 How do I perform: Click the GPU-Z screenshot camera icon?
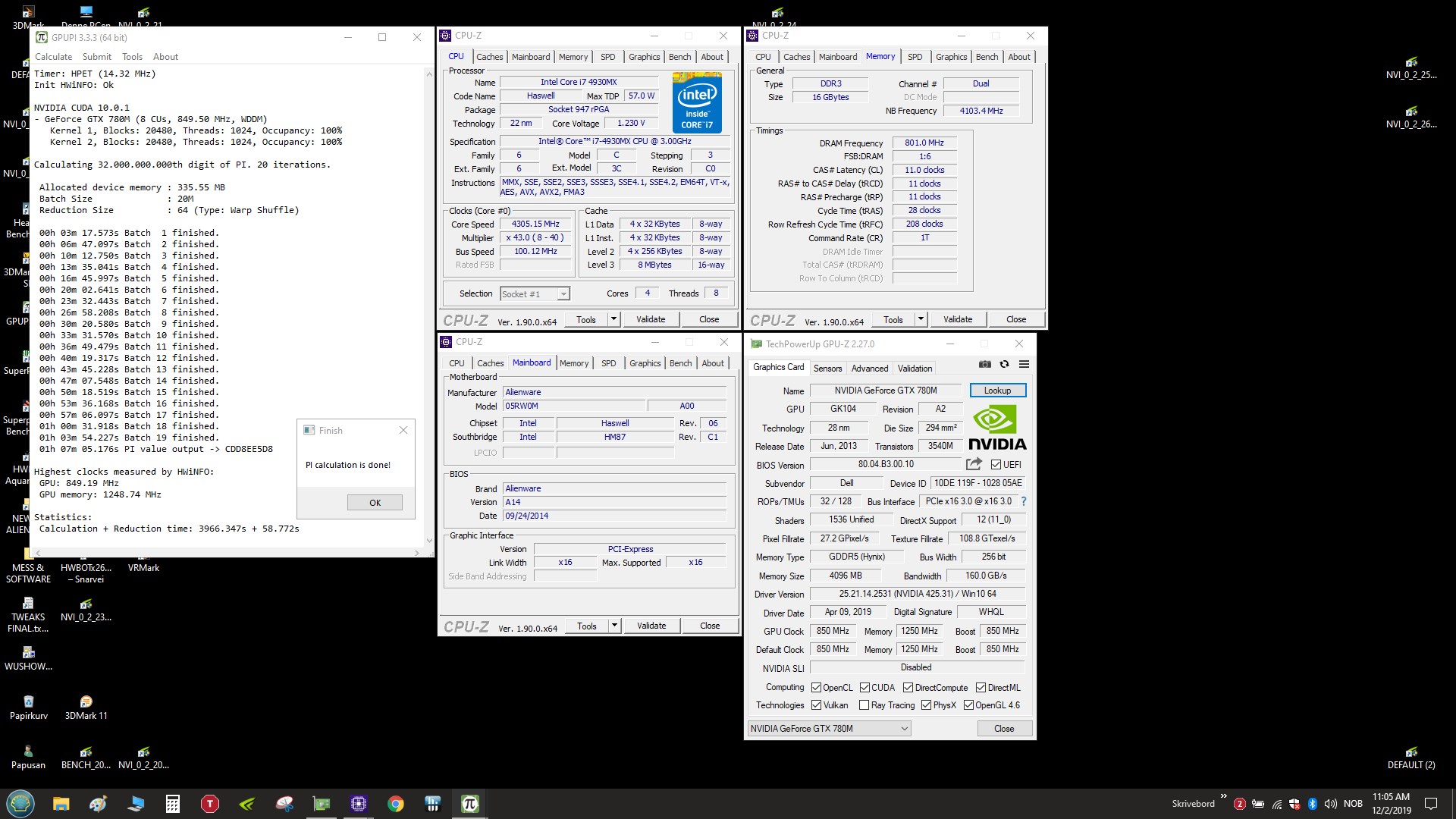pyautogui.click(x=984, y=364)
